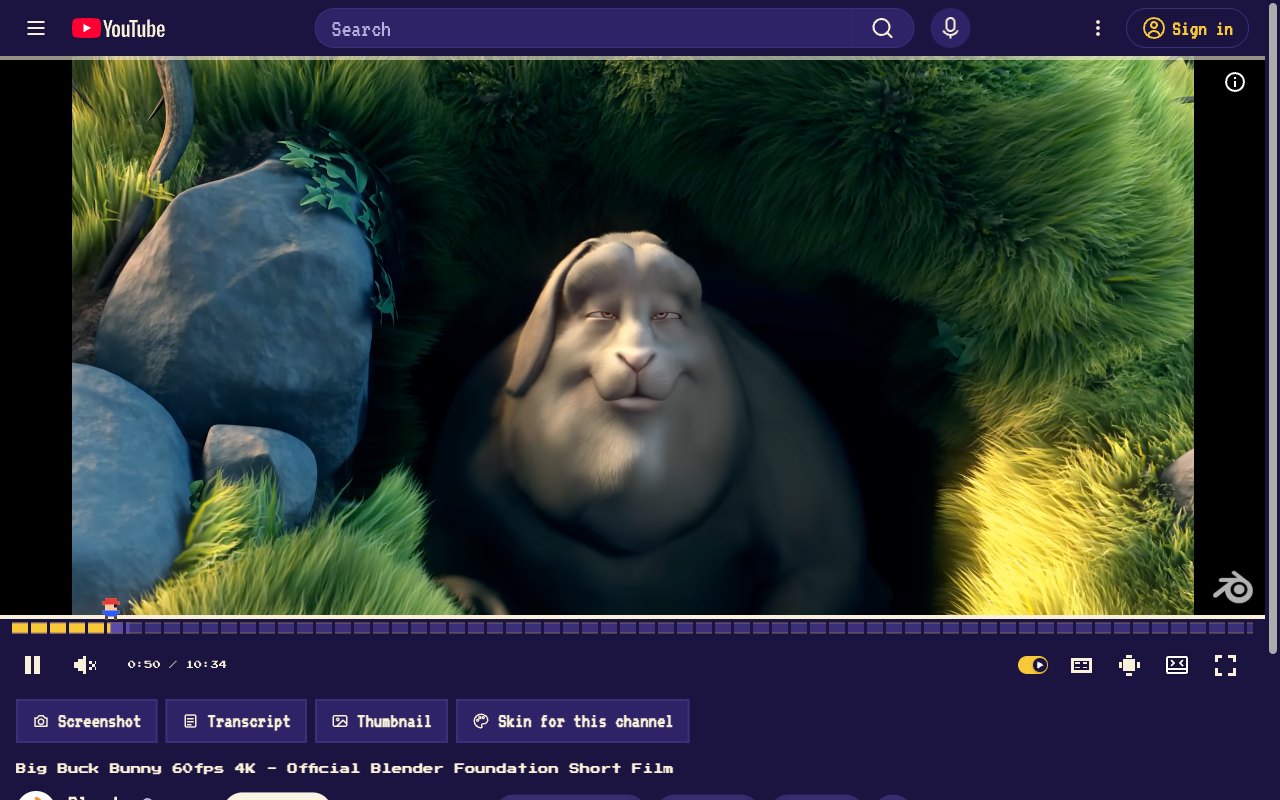
Task: Pause the video
Action: [32, 665]
